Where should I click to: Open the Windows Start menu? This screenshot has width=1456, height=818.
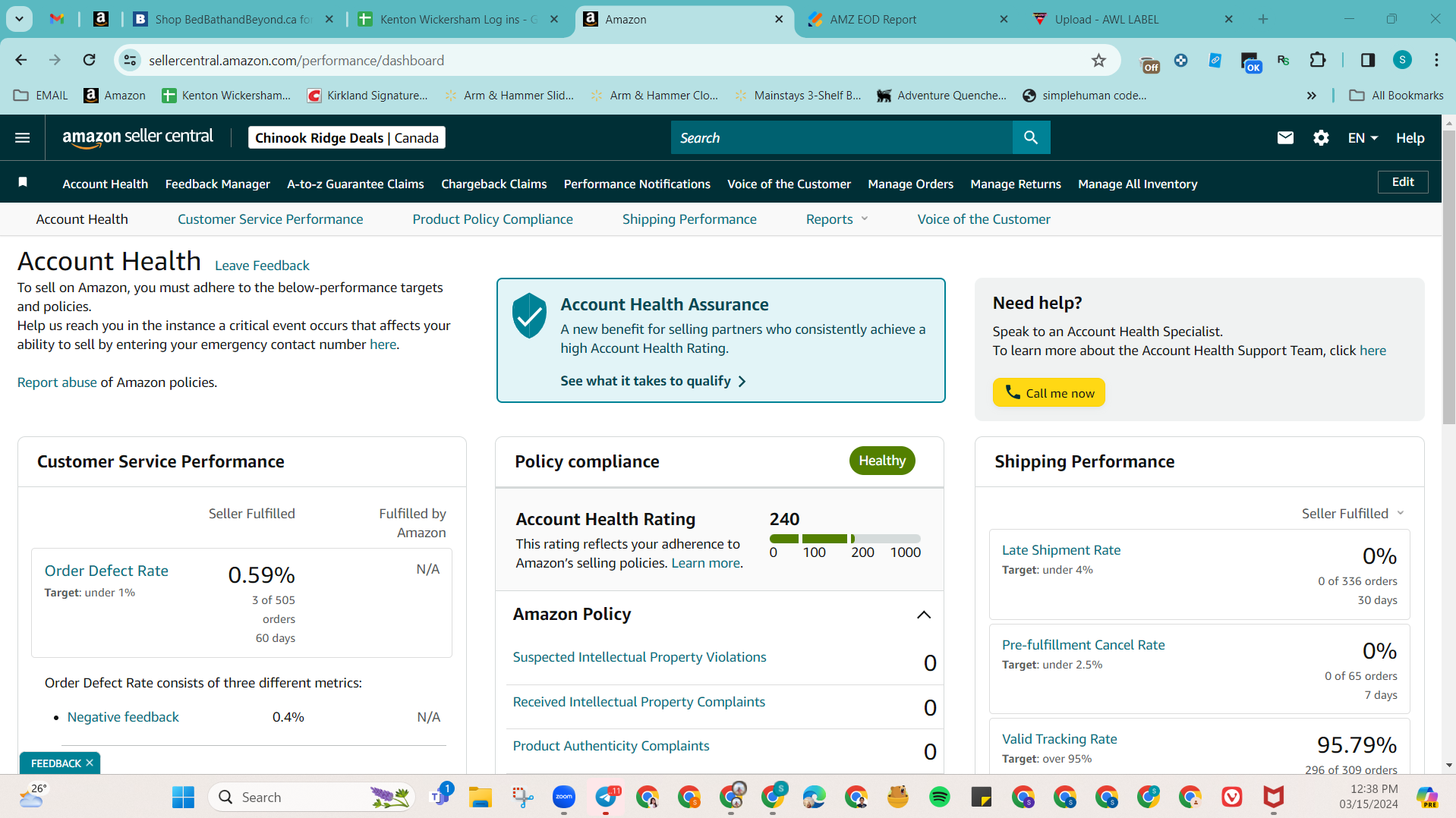[x=183, y=797]
